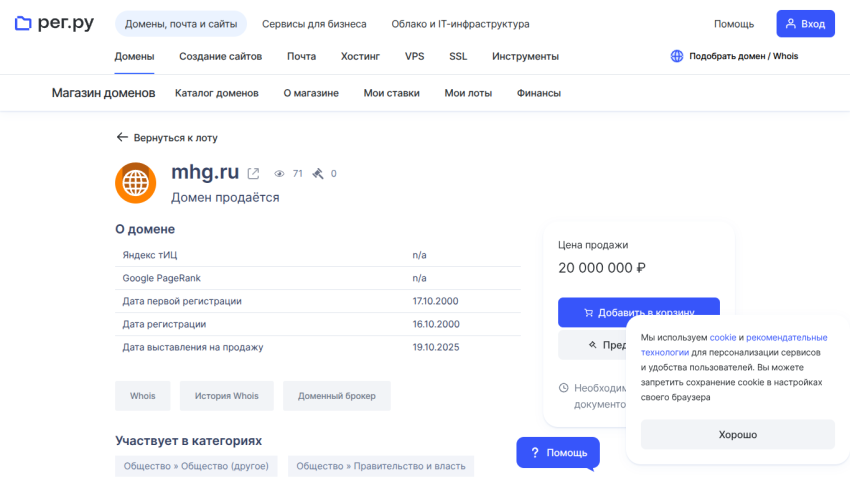Open О магазине page
The width and height of the screenshot is (850, 478).
(x=311, y=93)
